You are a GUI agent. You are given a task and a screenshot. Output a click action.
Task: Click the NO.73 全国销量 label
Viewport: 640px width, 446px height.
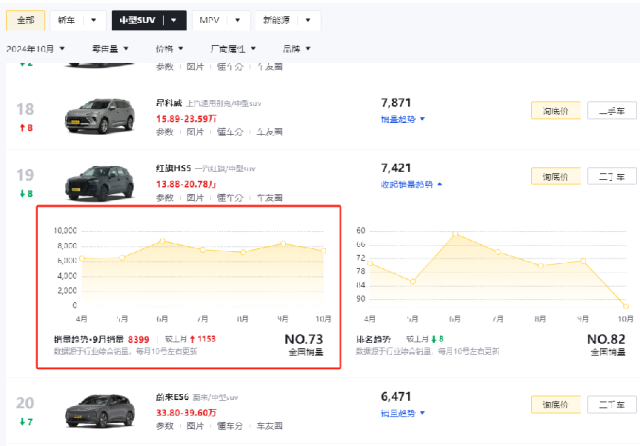click(x=304, y=345)
